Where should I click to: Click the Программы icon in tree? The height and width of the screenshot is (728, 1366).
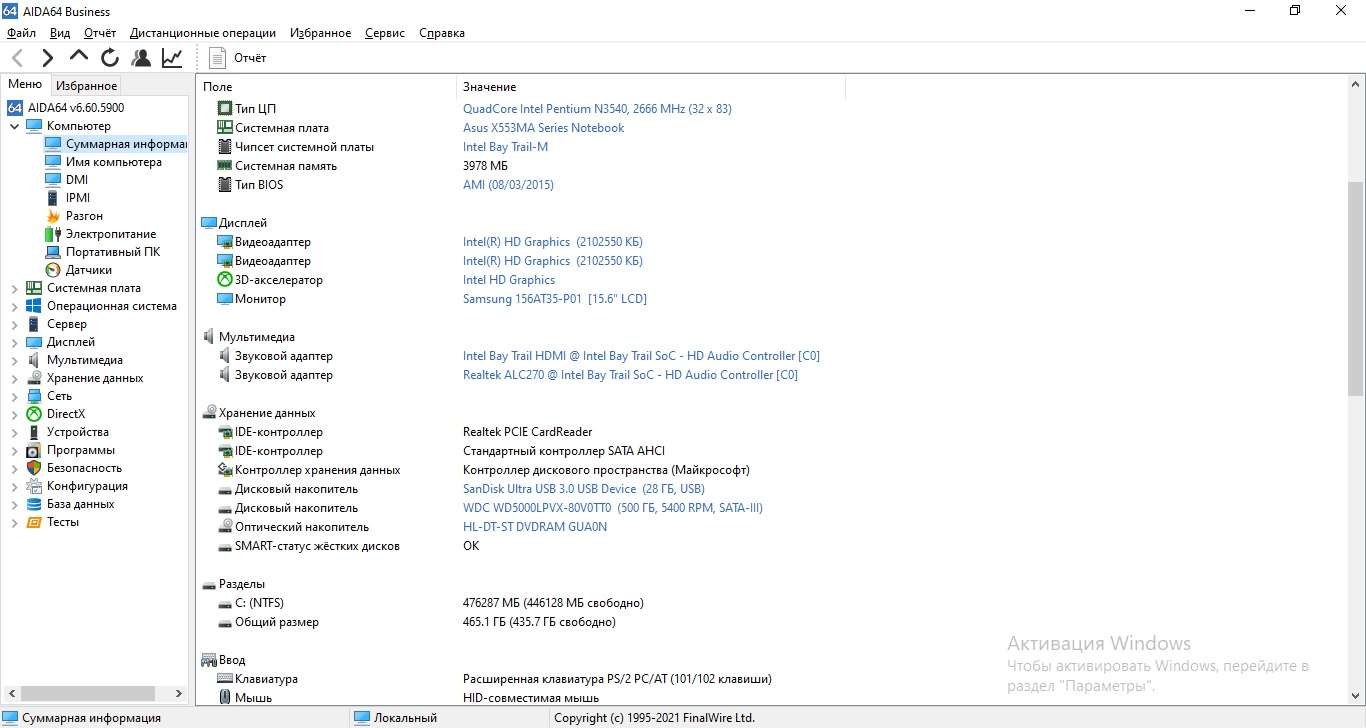click(x=34, y=450)
